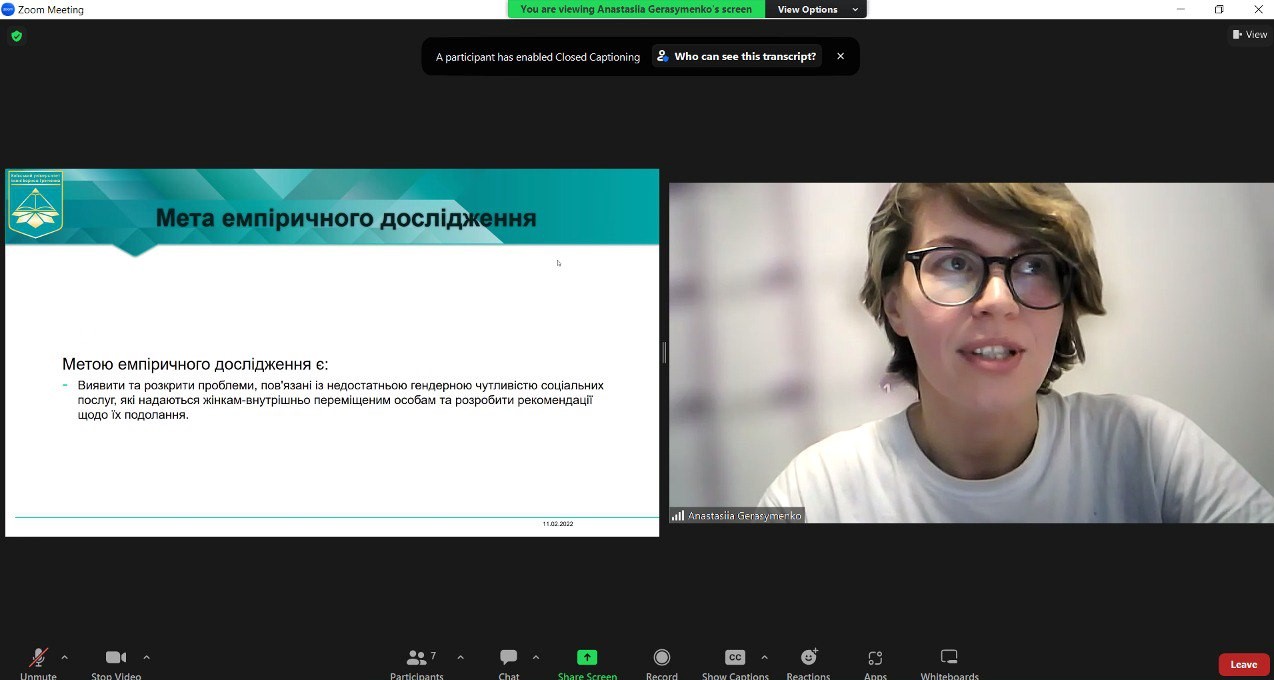1274x680 pixels.
Task: Click the speaker's video thumbnail
Action: (x=971, y=353)
